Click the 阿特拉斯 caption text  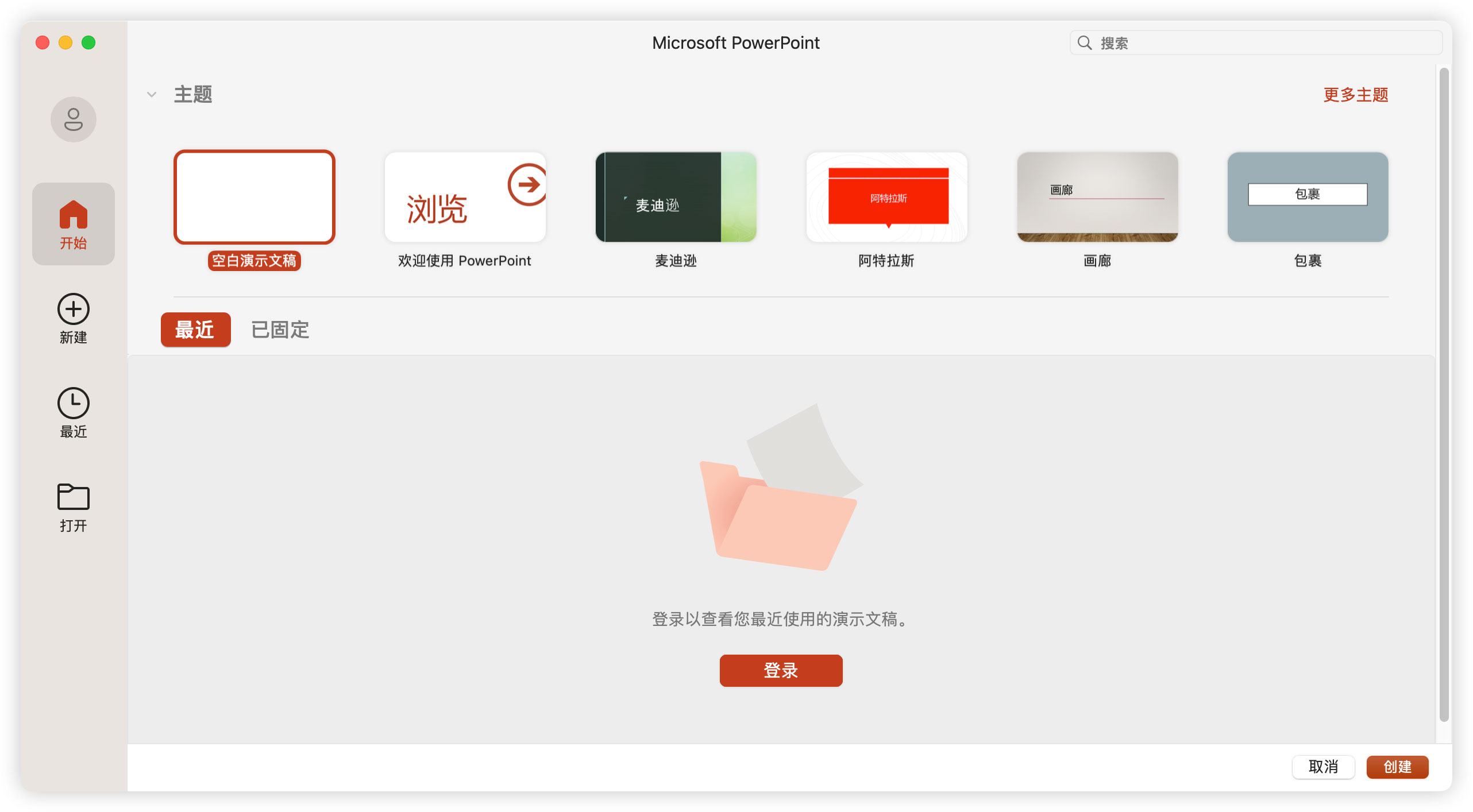(886, 261)
